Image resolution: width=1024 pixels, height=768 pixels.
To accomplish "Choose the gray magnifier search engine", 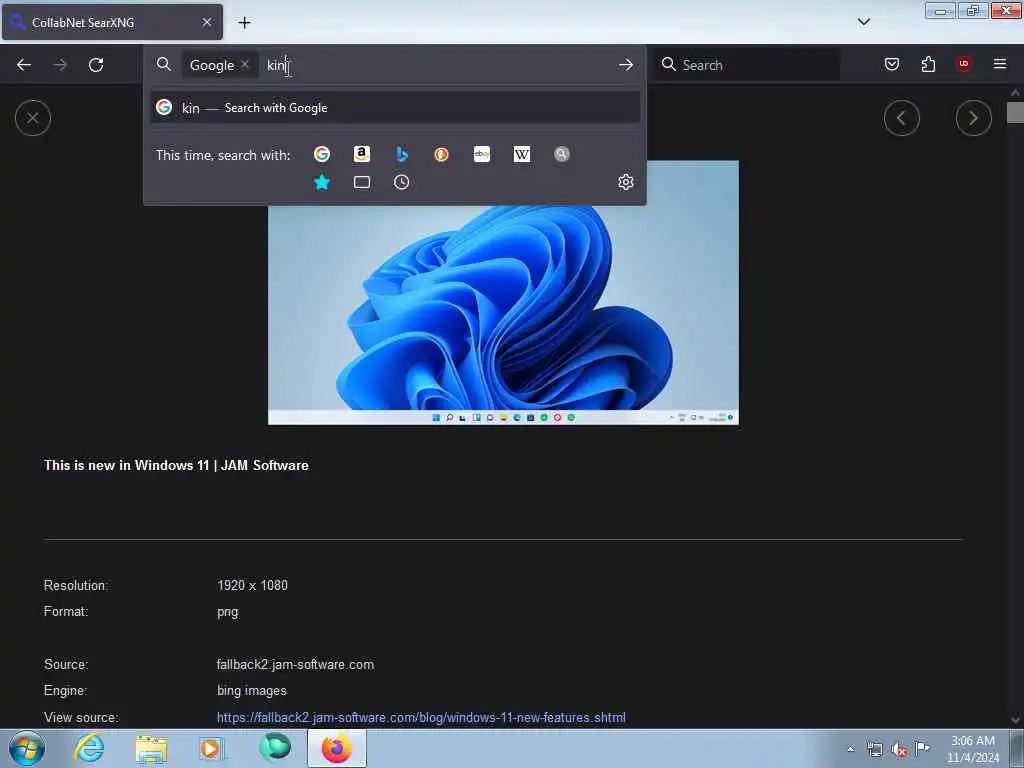I will (x=562, y=154).
